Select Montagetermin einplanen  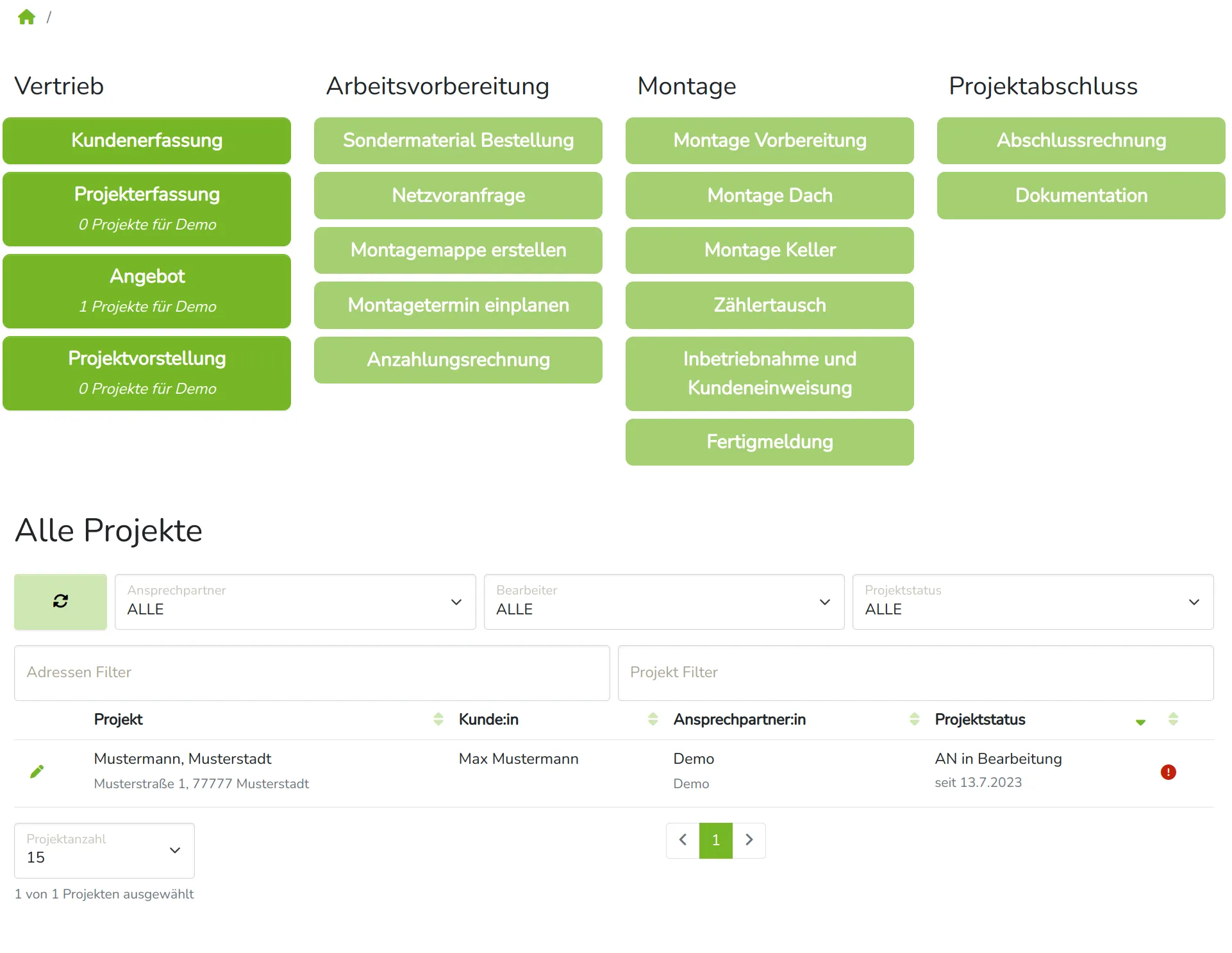[x=458, y=305]
